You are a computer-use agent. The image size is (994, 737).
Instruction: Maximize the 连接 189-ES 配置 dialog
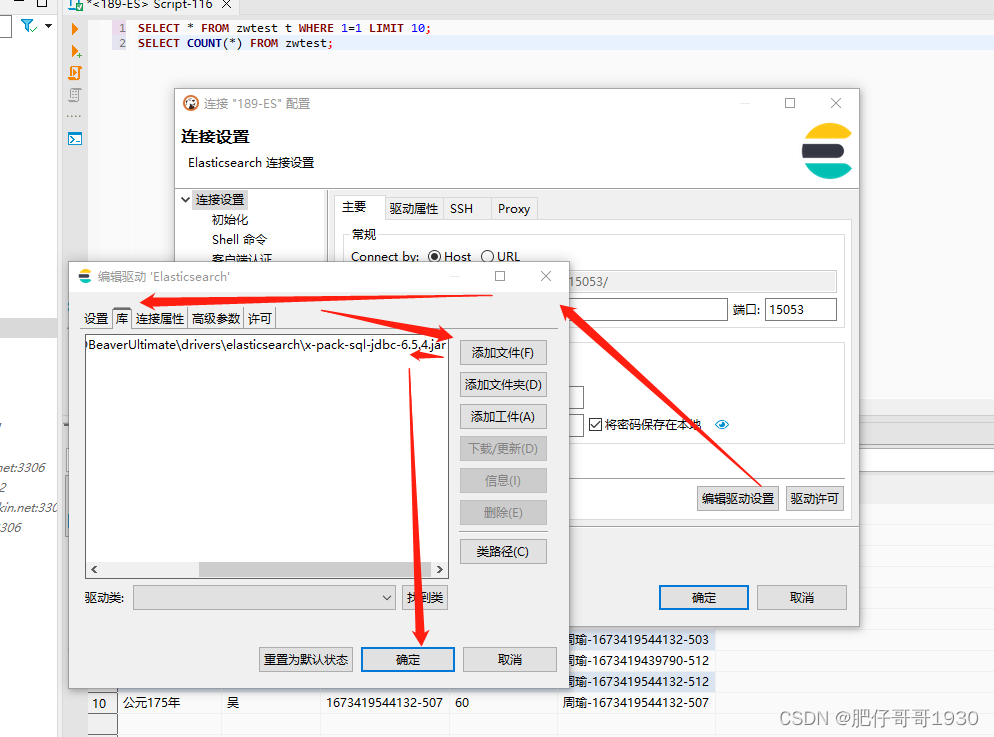[x=790, y=103]
